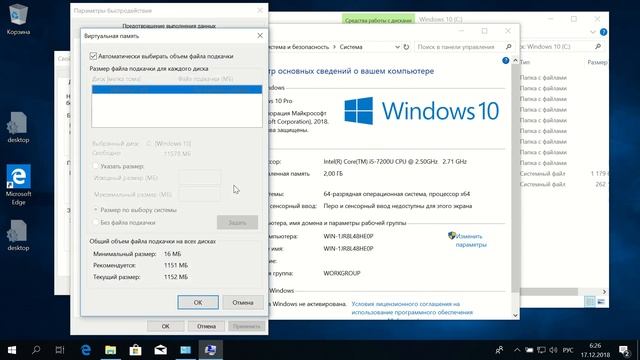The width and height of the screenshot is (640, 360).
Task: Open the Action Center notifications
Action: point(624,350)
